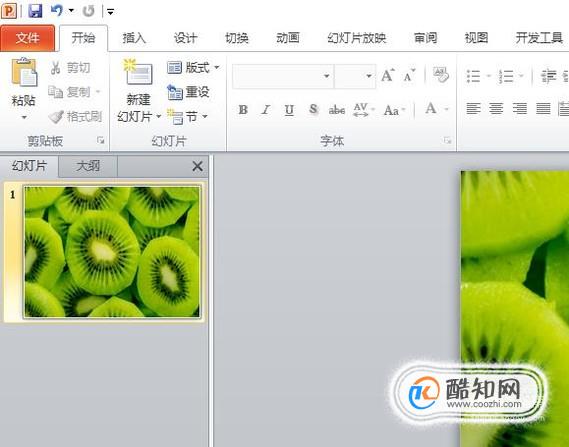Image resolution: width=569 pixels, height=447 pixels.
Task: Click the numbered list icon
Action: [506, 76]
